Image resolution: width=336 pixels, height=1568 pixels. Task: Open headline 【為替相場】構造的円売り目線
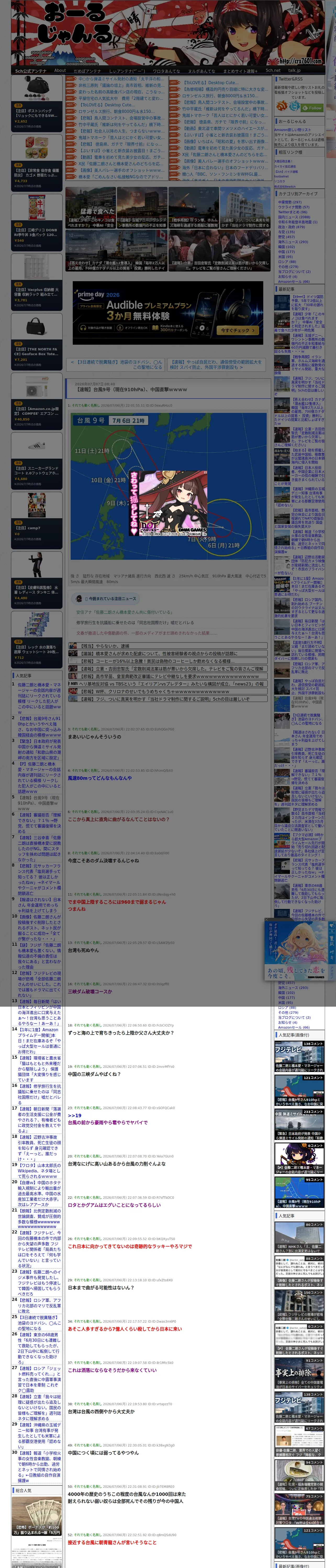point(225,89)
